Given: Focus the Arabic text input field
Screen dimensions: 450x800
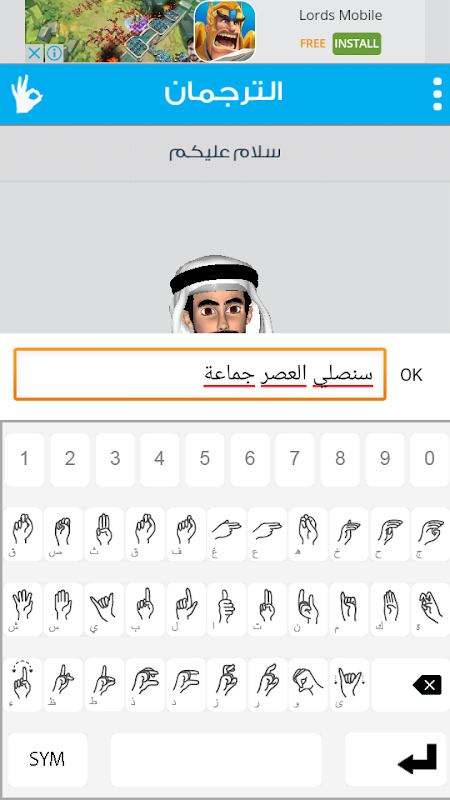Looking at the screenshot, I should click(200, 374).
